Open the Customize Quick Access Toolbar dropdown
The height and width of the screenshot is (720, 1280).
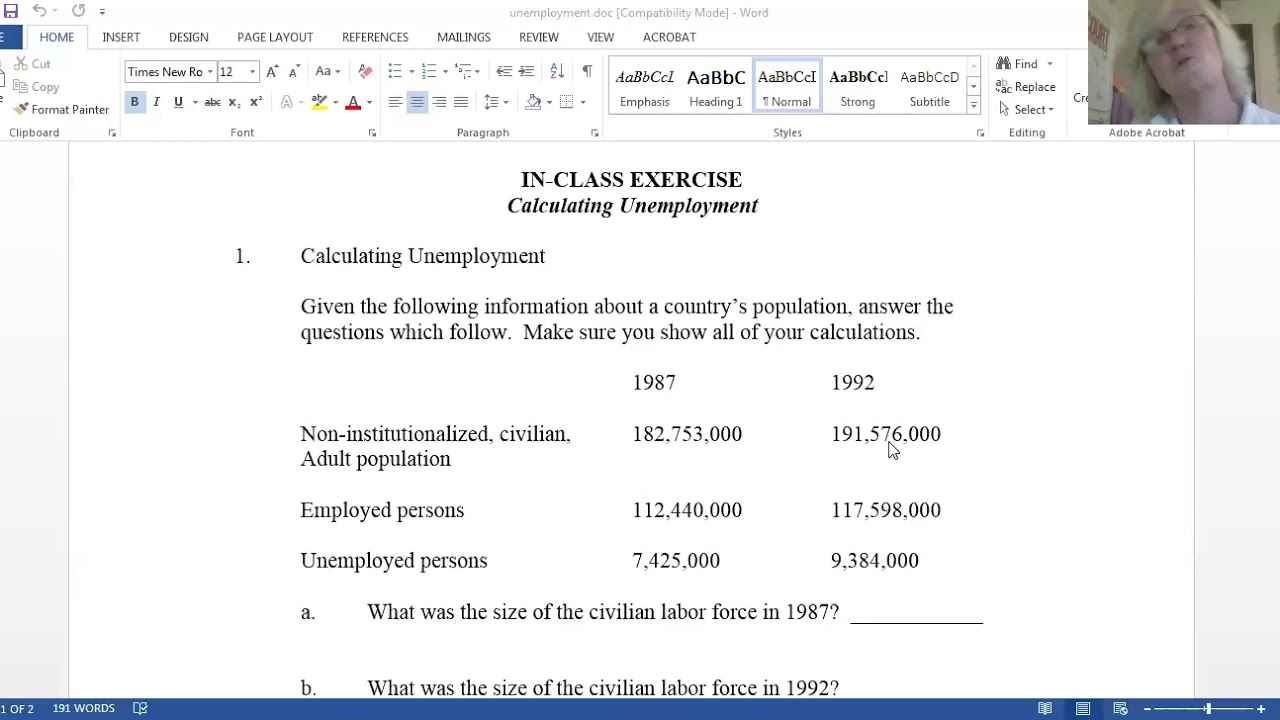tap(102, 12)
